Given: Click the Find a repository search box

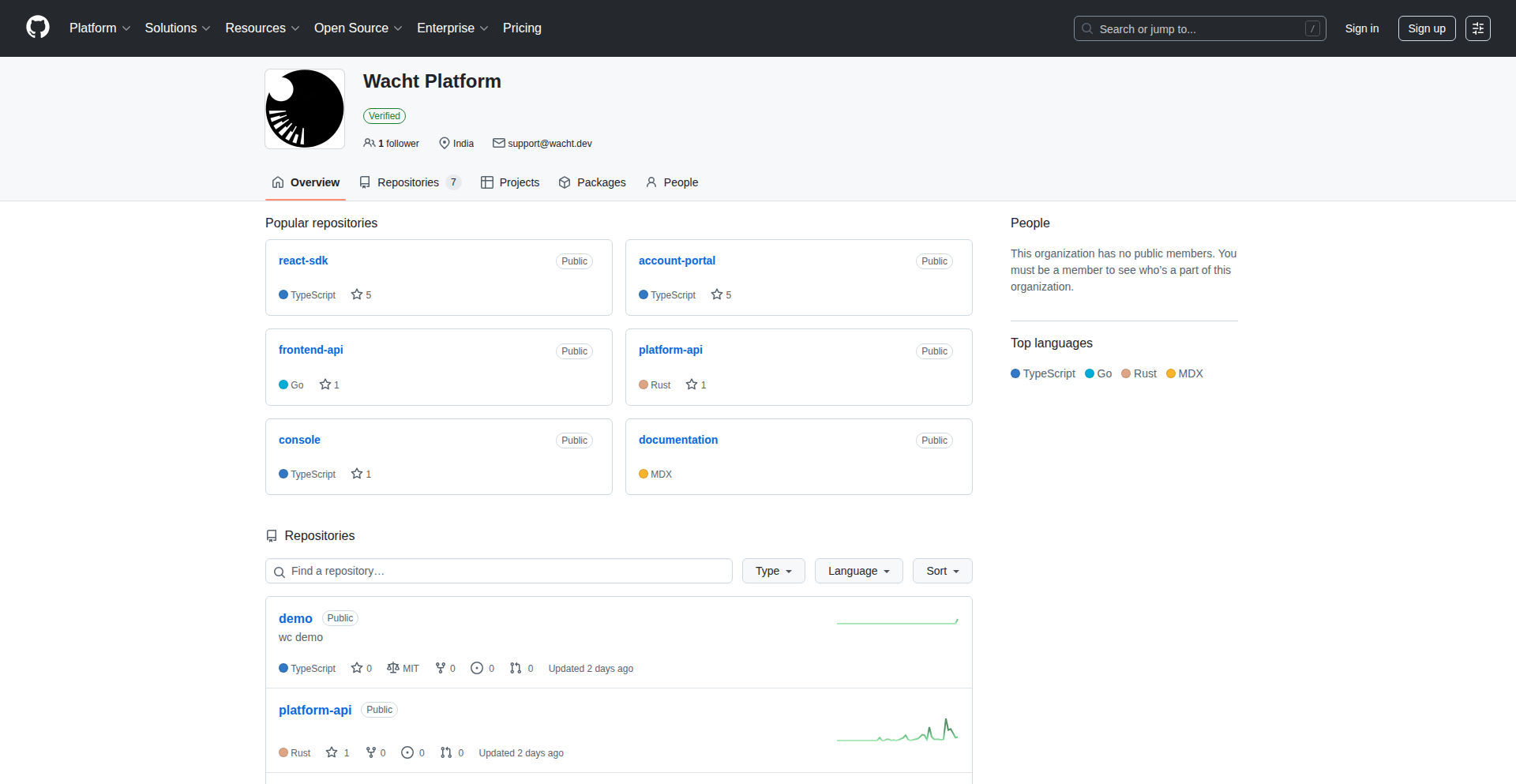Looking at the screenshot, I should click(499, 571).
